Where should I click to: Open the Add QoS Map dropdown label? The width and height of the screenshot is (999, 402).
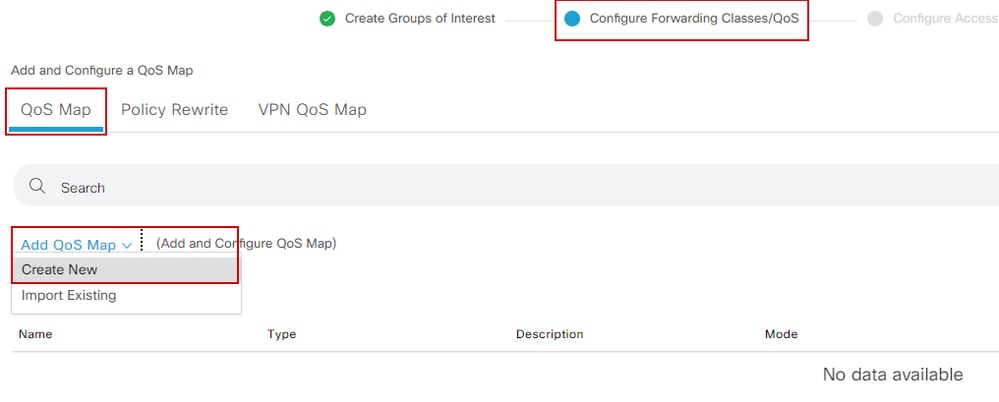(69, 245)
